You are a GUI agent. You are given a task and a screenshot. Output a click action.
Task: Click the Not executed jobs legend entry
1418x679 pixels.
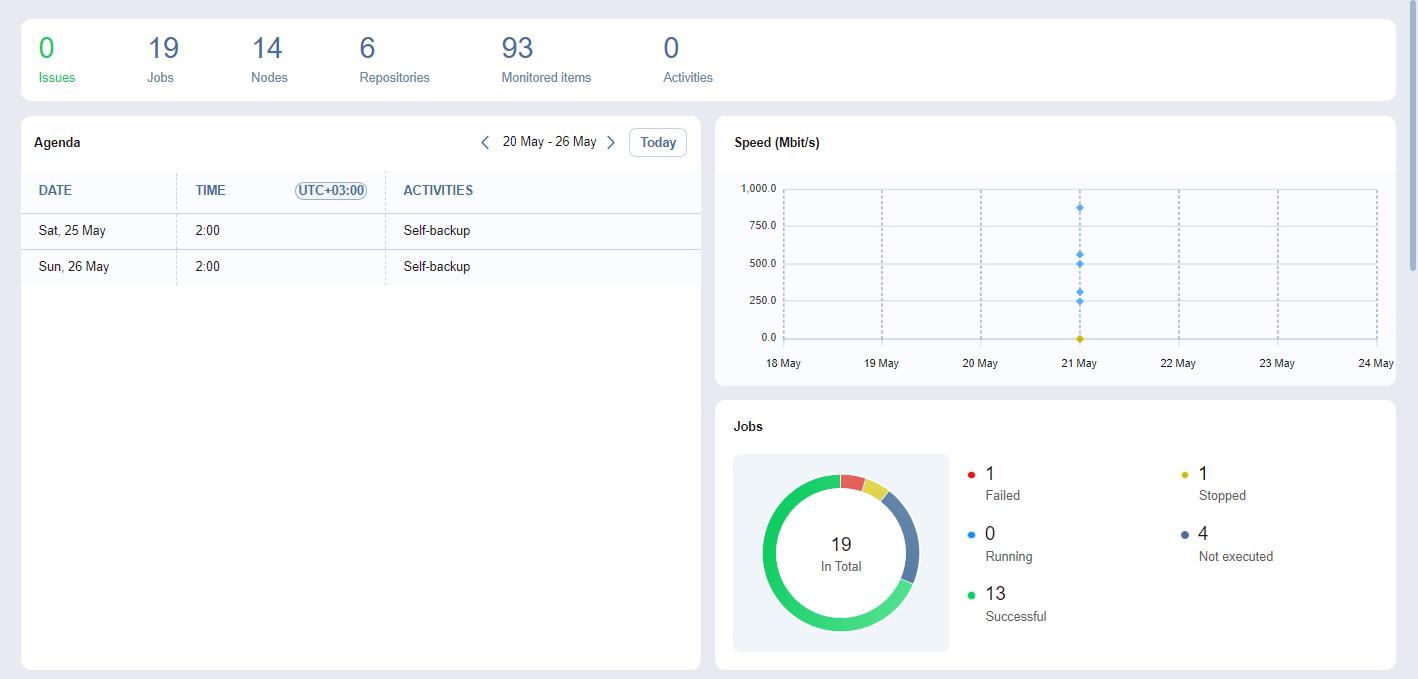[x=1235, y=544]
